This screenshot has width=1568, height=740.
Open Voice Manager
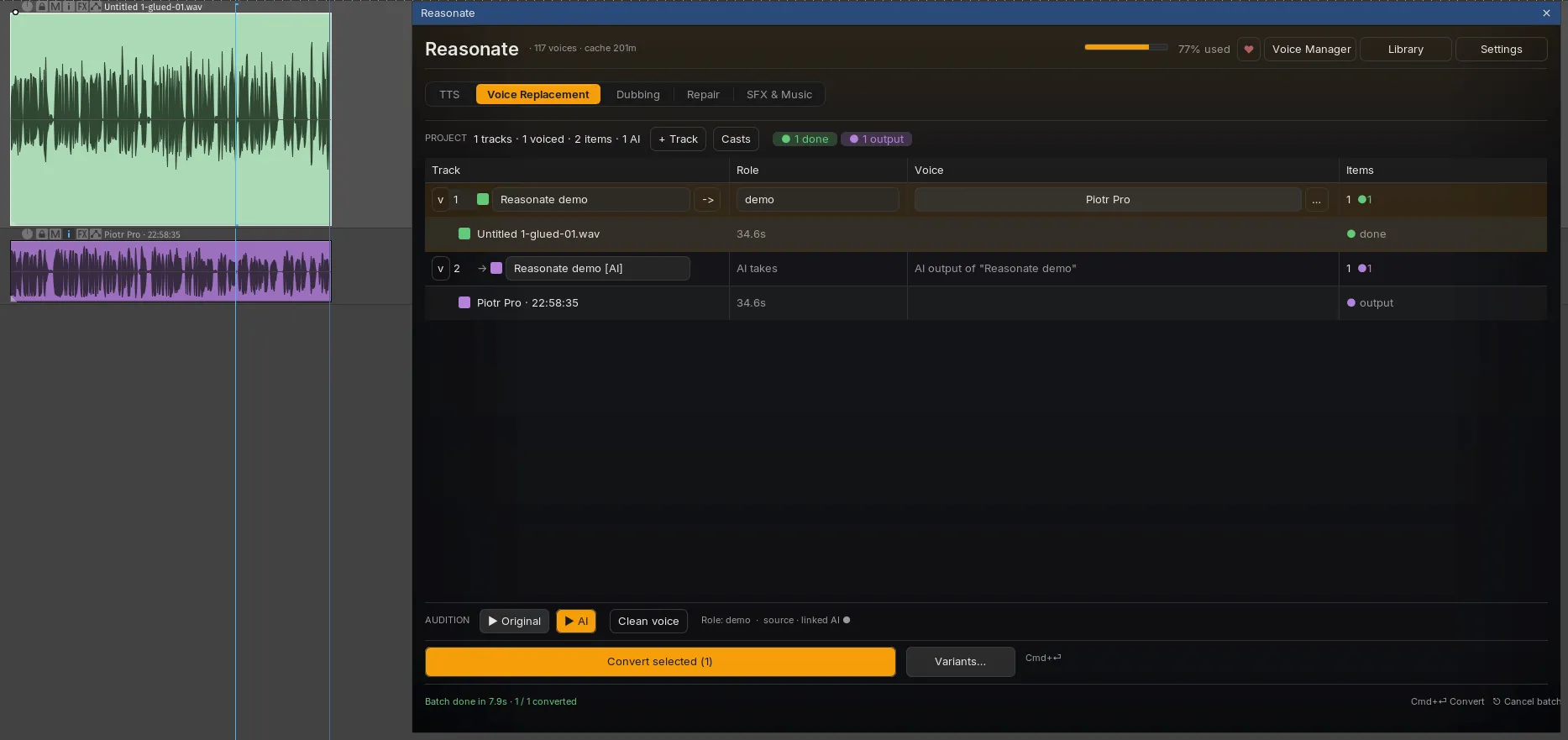1311,49
